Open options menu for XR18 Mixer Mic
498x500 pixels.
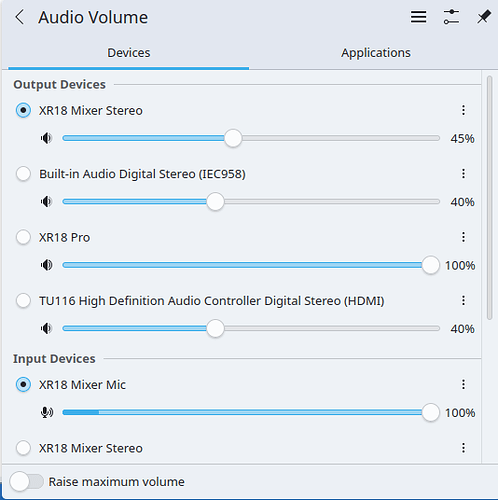[x=463, y=384]
